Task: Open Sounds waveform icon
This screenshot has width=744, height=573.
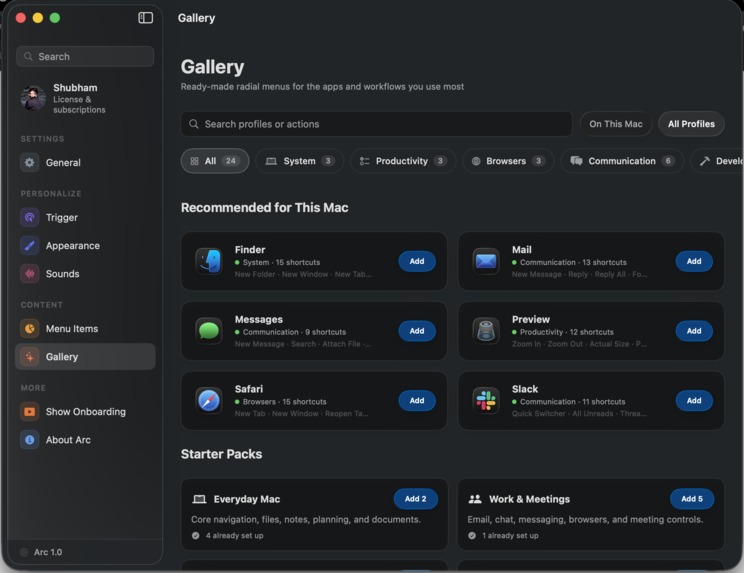Action: click(x=29, y=274)
